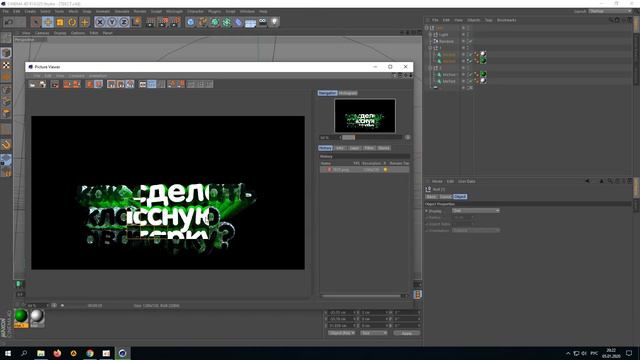Open the Object (Rel) coordinate dropdown
The width and height of the screenshot is (640, 360).
click(341, 333)
